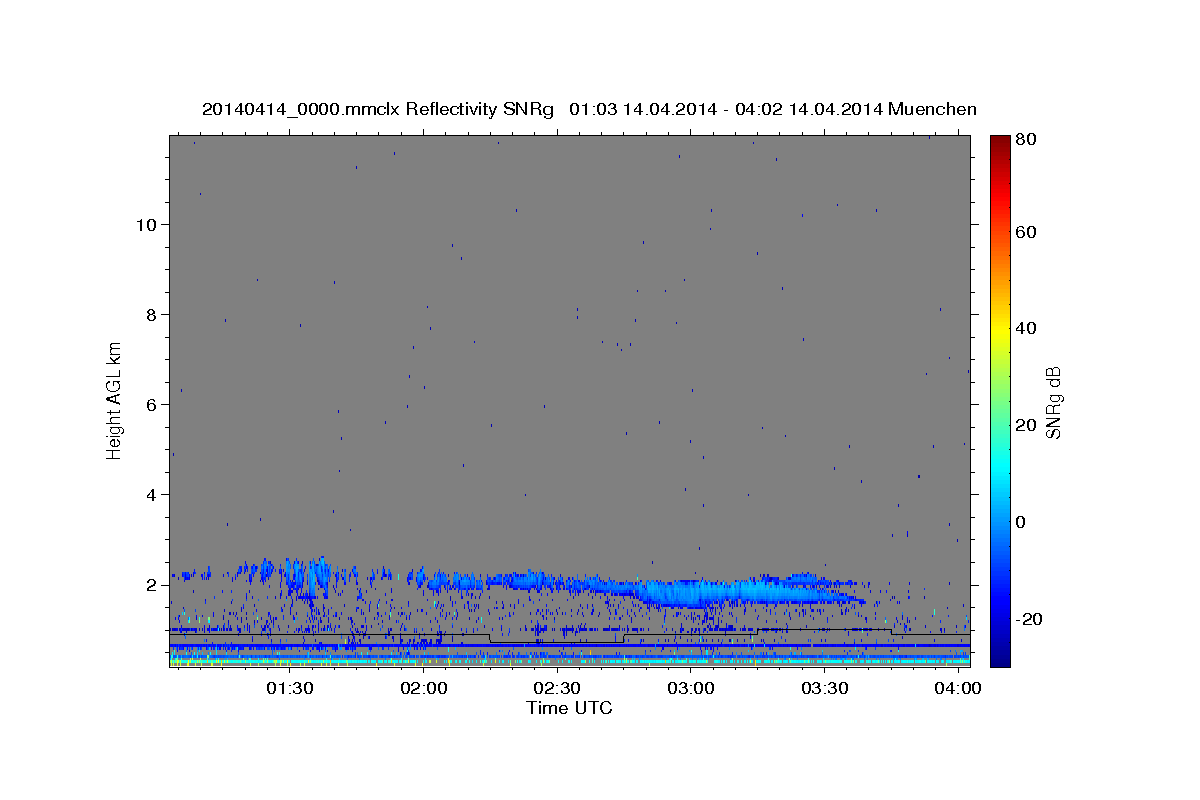
Task: Click the '02:00' time tick label
Action: (x=424, y=689)
